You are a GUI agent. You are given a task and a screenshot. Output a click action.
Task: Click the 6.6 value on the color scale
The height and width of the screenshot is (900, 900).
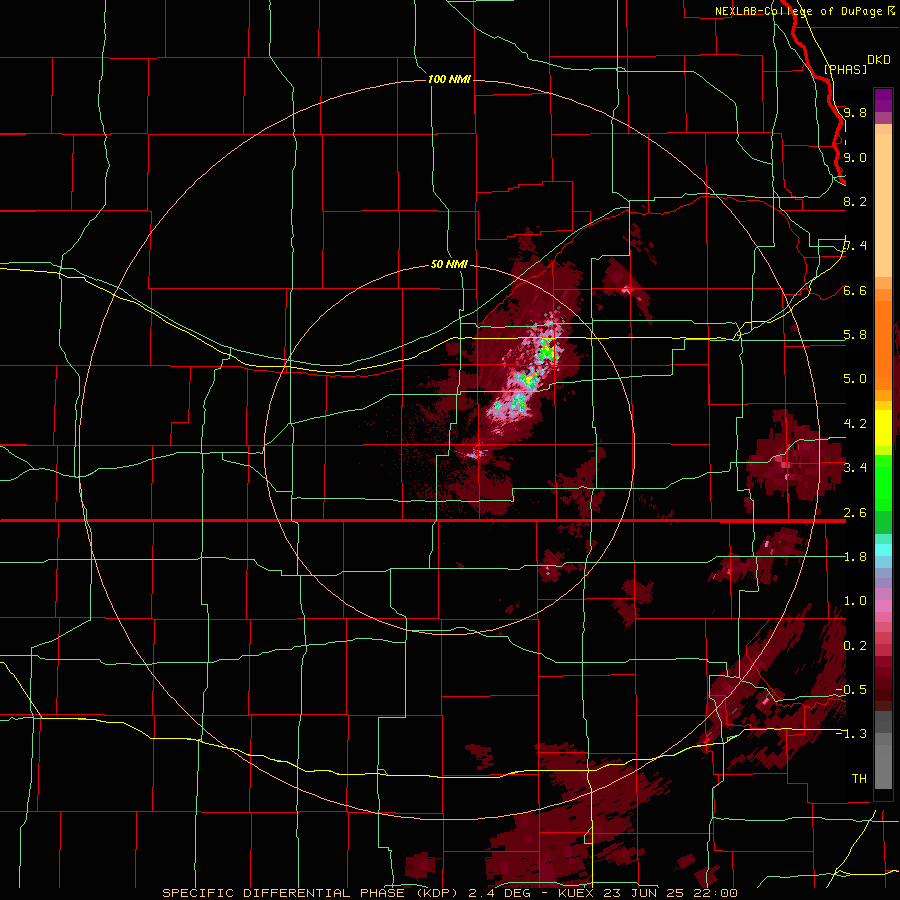855,290
